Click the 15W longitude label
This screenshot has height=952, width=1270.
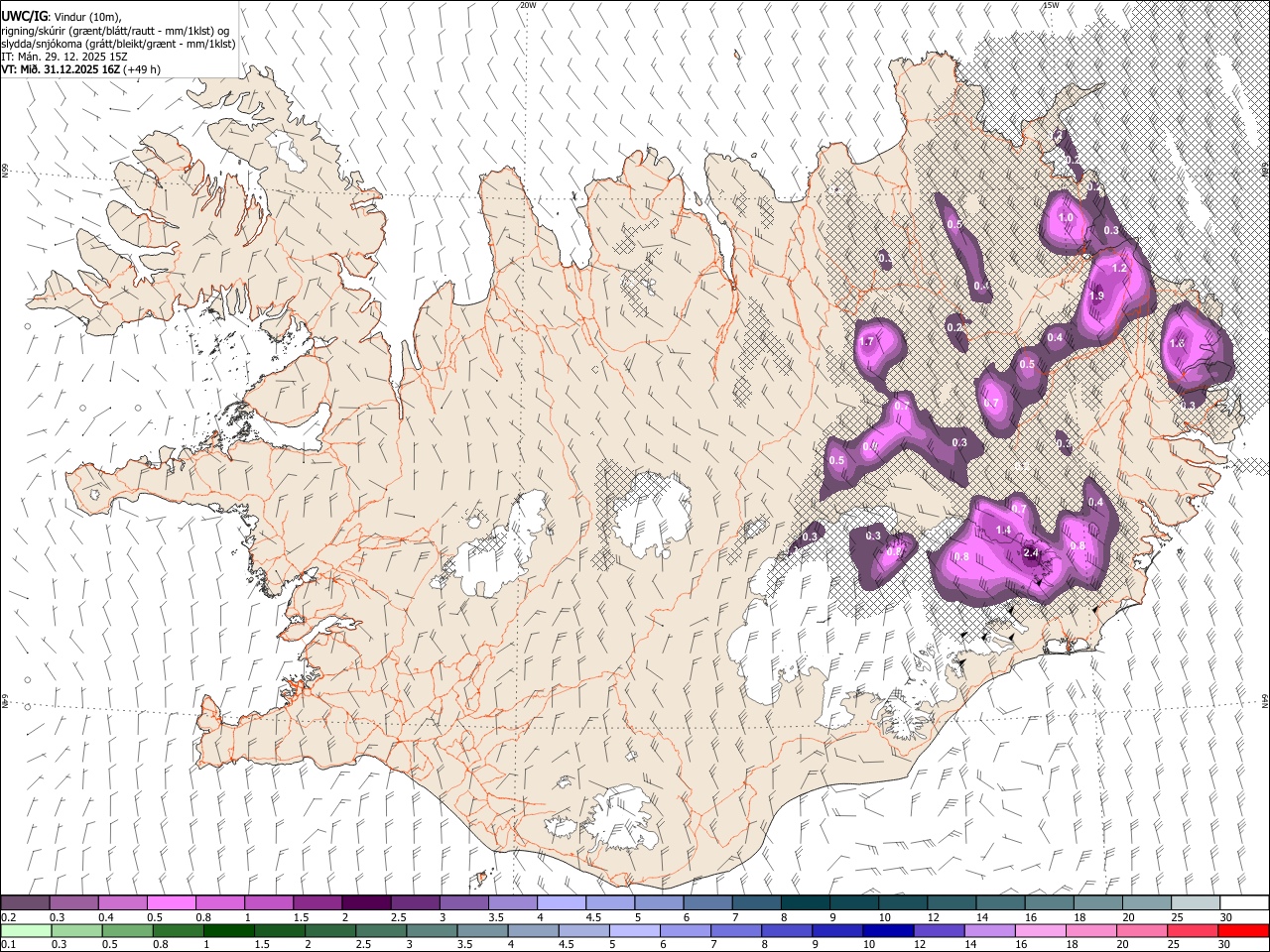point(1051,5)
